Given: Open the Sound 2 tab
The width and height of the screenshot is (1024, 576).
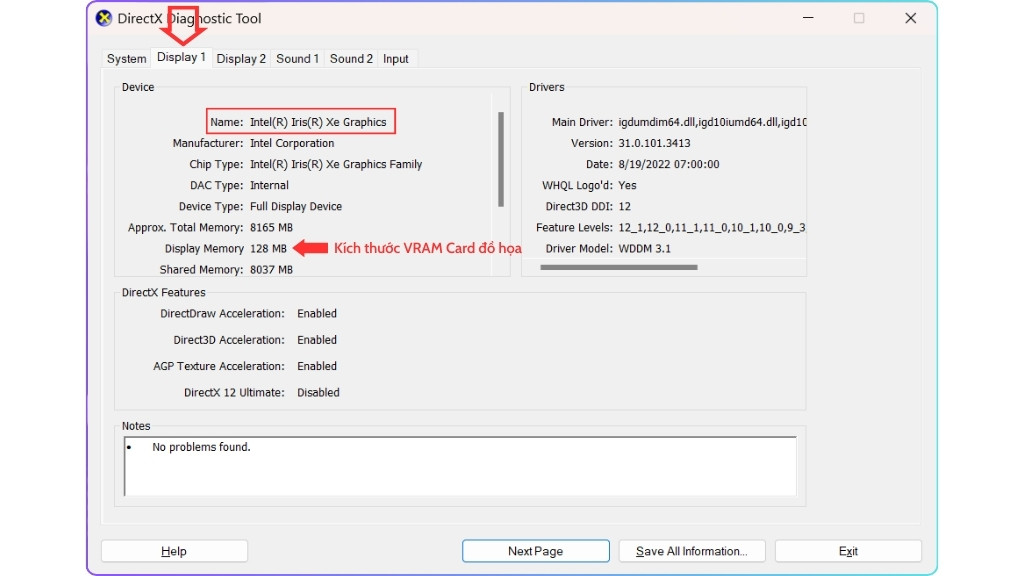Looking at the screenshot, I should click(351, 58).
